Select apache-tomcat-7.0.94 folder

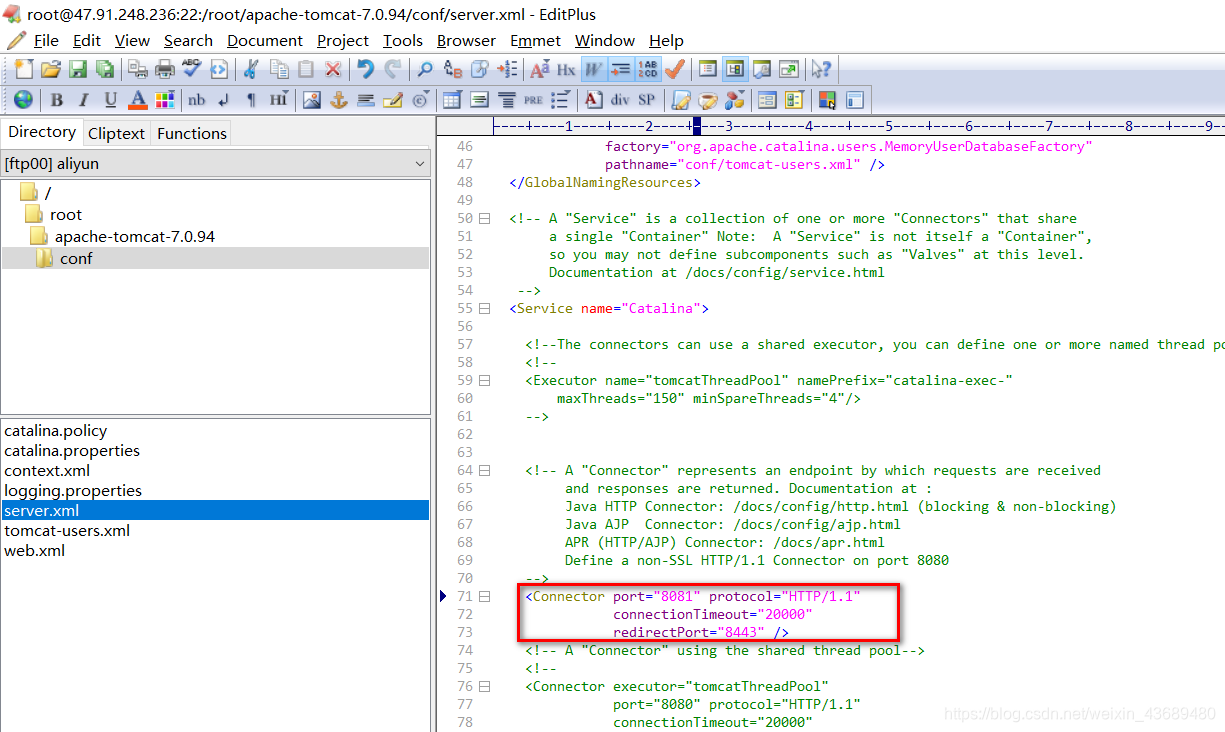pyautogui.click(x=135, y=236)
